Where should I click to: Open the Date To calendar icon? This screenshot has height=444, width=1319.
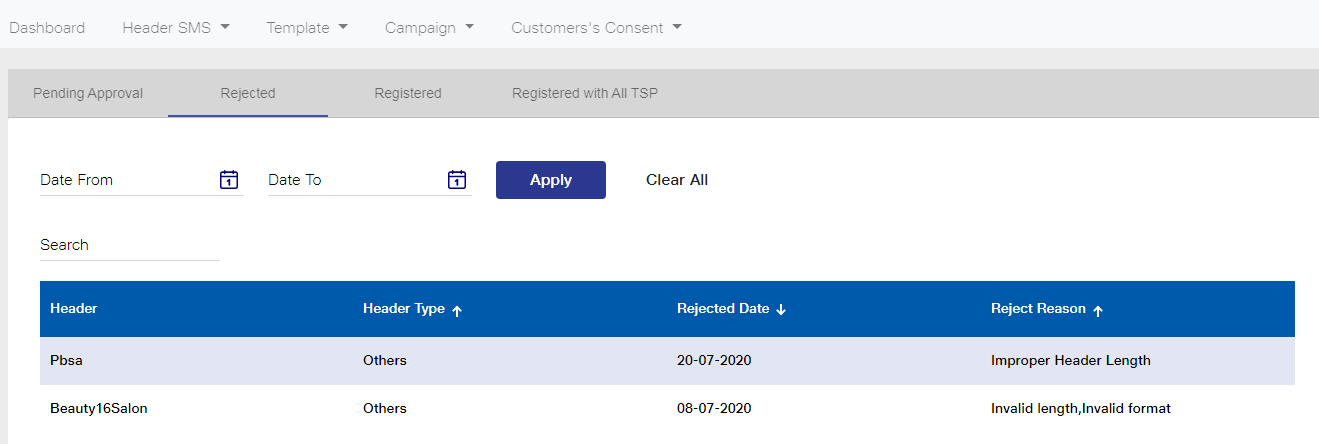[x=457, y=180]
